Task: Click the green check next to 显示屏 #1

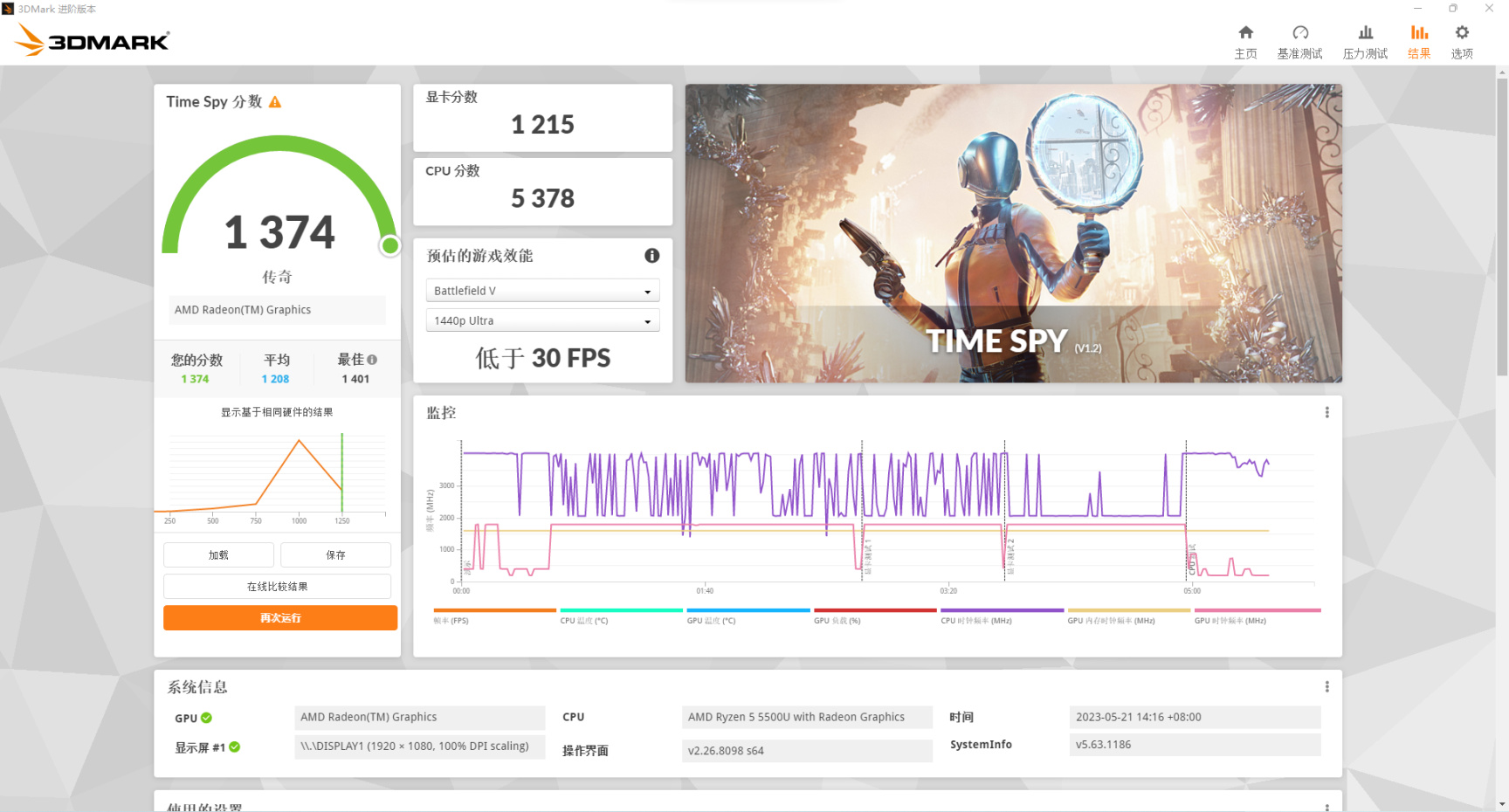Action: point(234,747)
